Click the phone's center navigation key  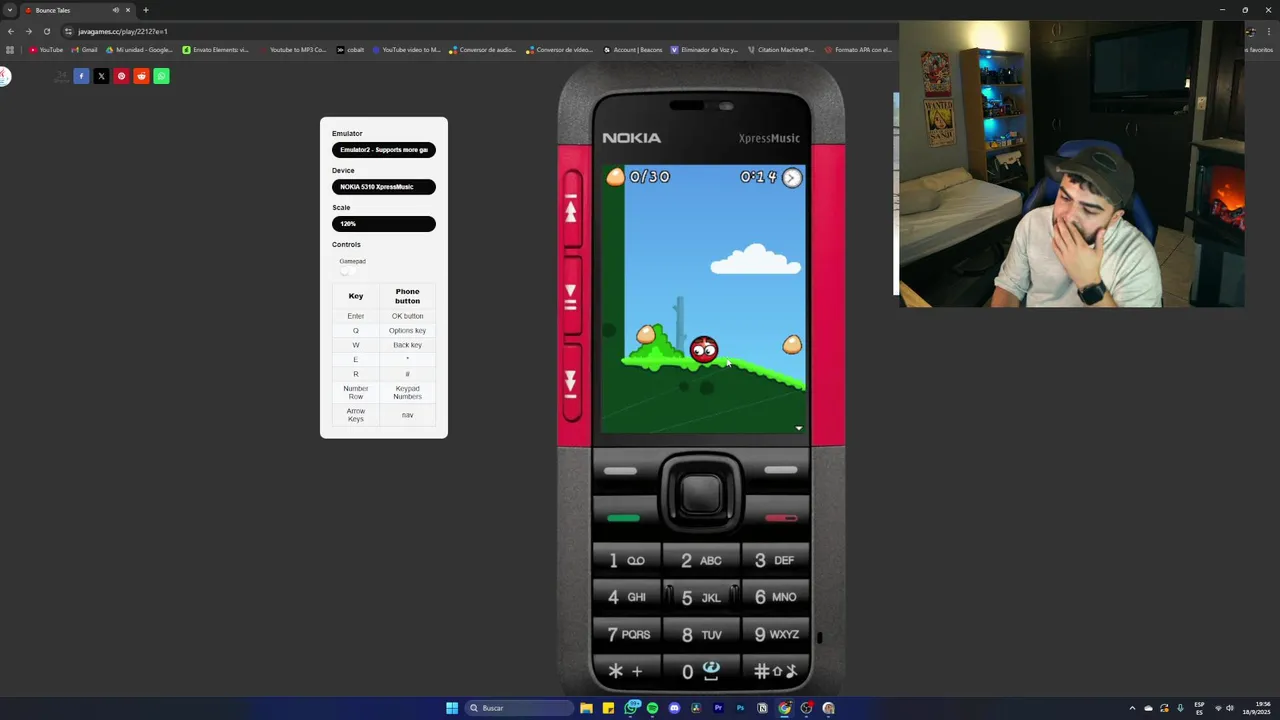coord(701,492)
